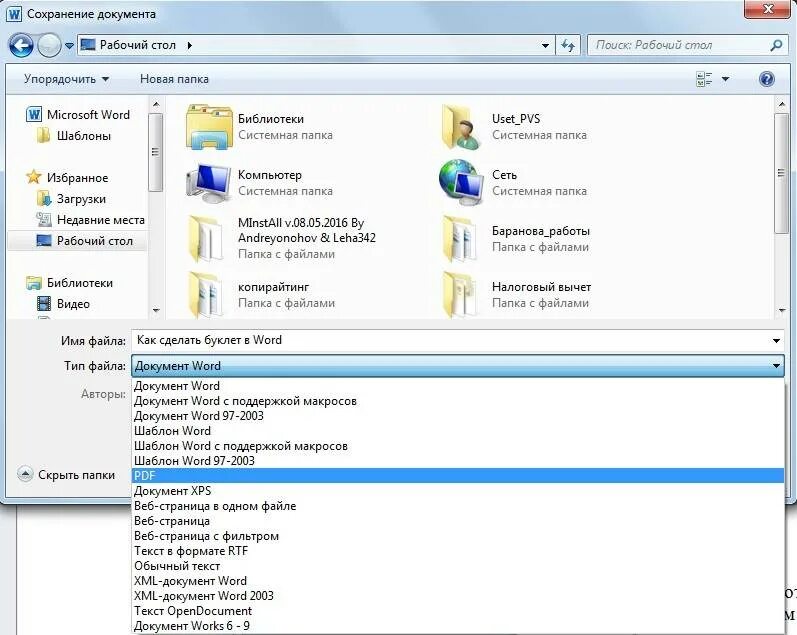
Task: Click the file list scrollbar thumb
Action: point(781,173)
